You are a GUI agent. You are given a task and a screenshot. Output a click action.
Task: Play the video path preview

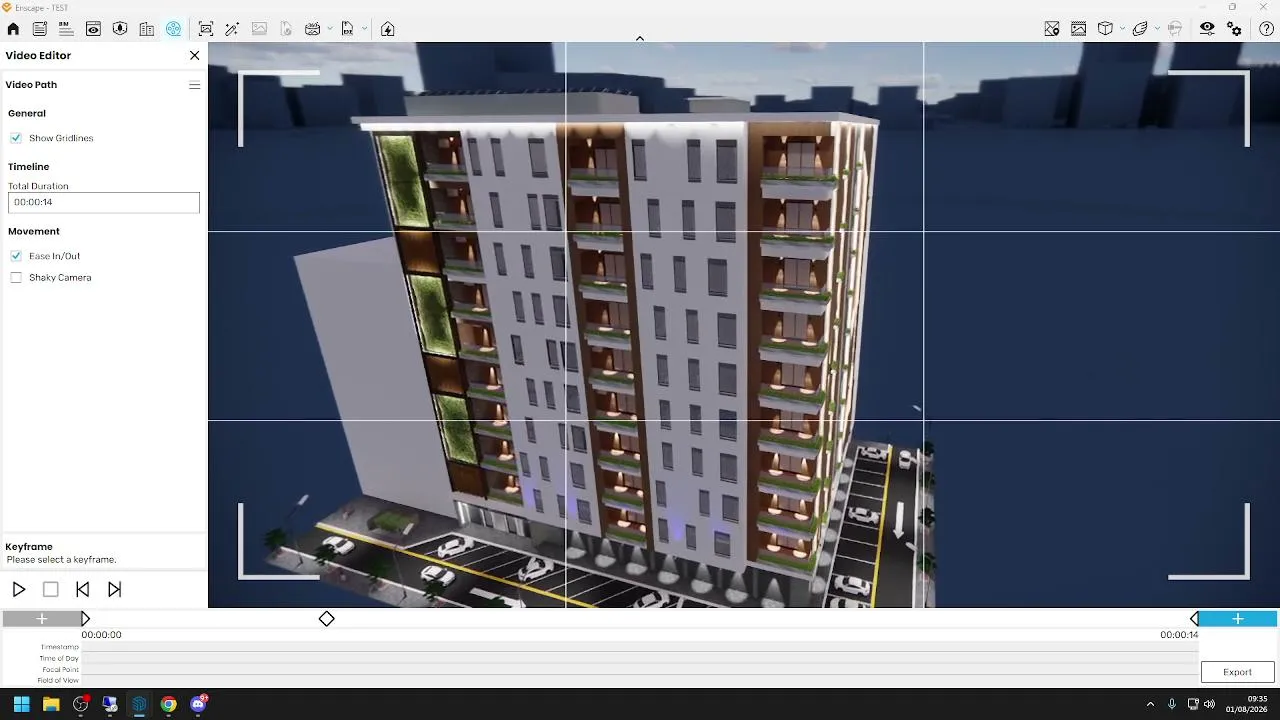(x=19, y=590)
